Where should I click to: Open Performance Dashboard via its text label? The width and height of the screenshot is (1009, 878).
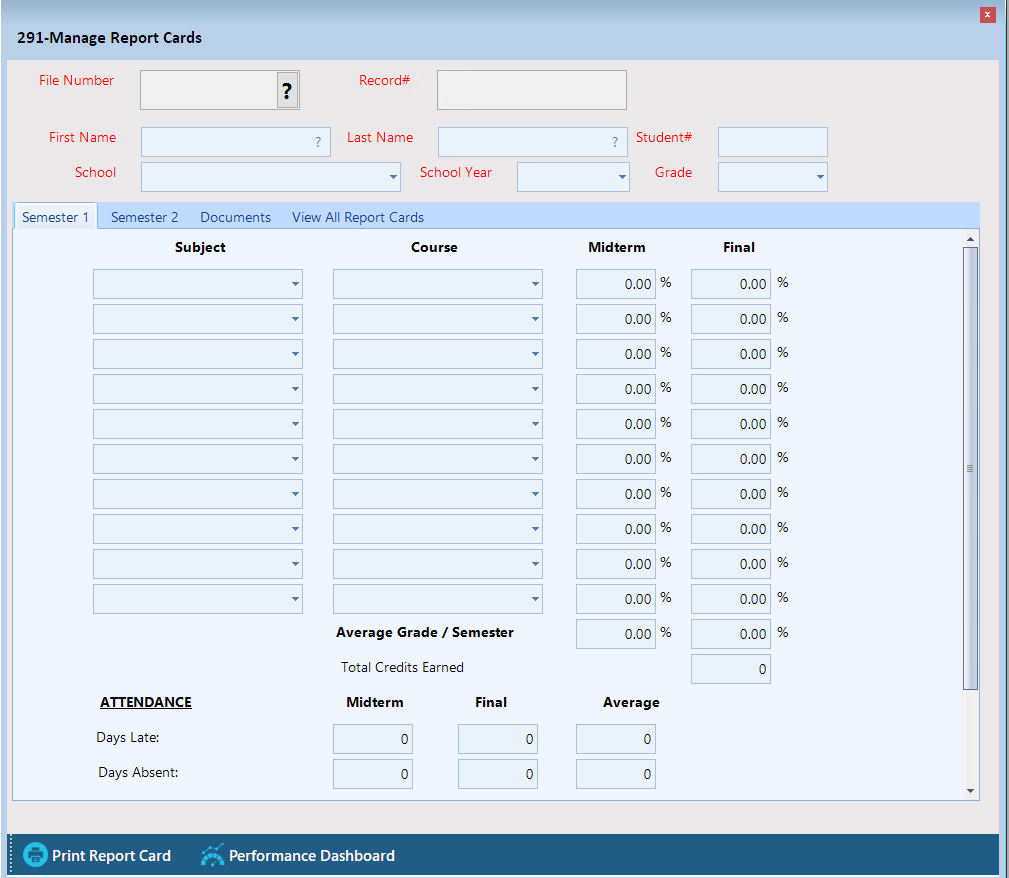coord(311,856)
